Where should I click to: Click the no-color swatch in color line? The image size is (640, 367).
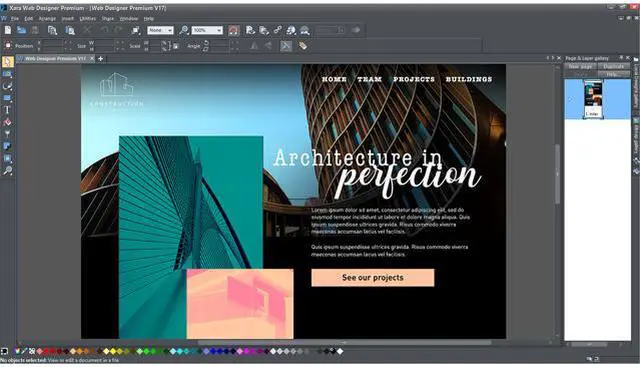[x=32, y=351]
